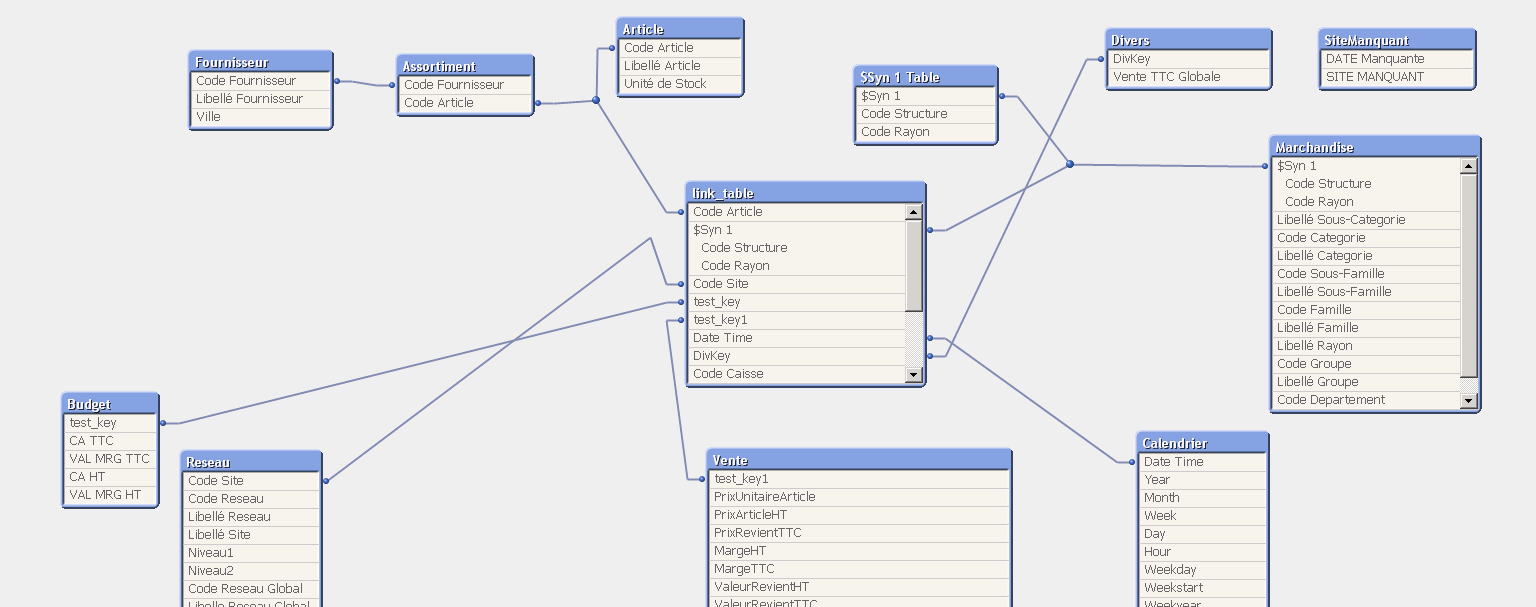The image size is (1536, 607).
Task: Click Libellé Fournisseur field in Fournisseur
Action: 261,99
